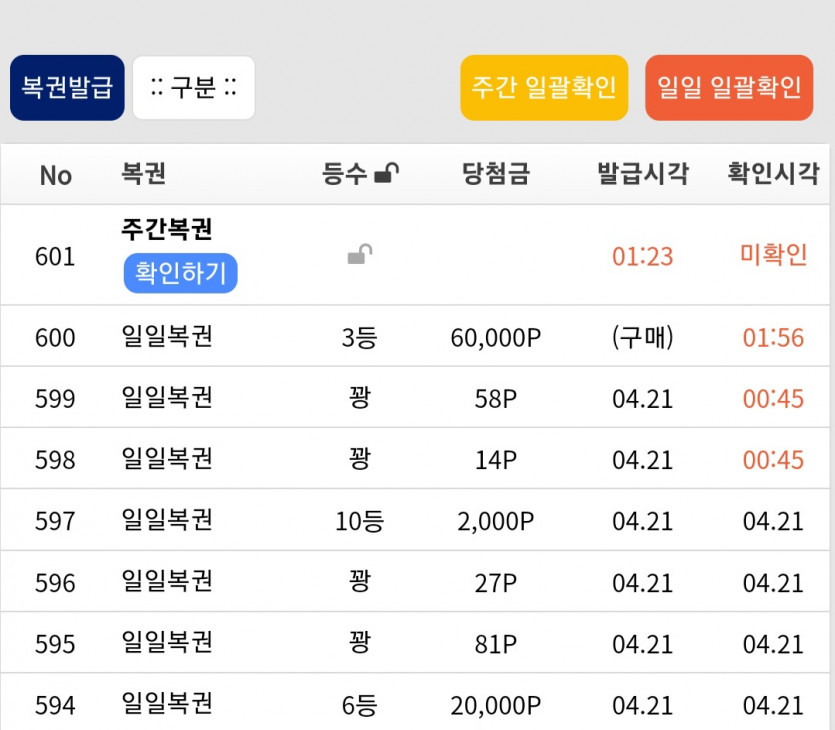The height and width of the screenshot is (730, 835).
Task: Click issue time 01:23 in row 601
Action: (x=643, y=257)
